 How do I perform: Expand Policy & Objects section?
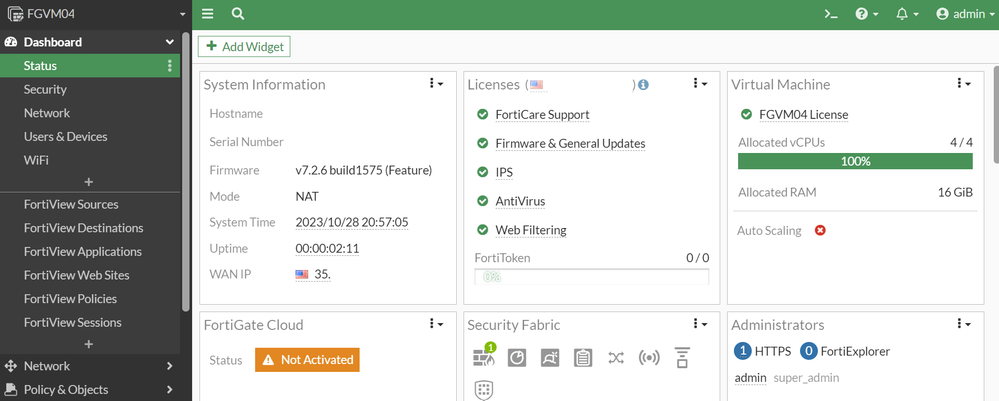[90, 390]
